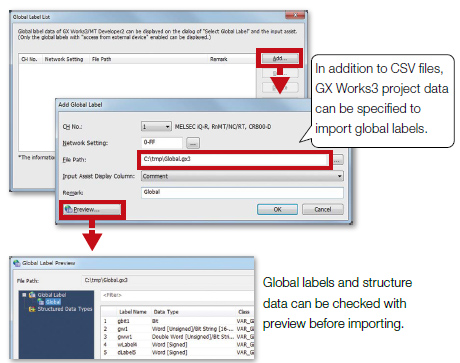Click the File Path field with C:\tmp\Global.gx3
Screen dimensions: 460x363
pyautogui.click(x=235, y=159)
